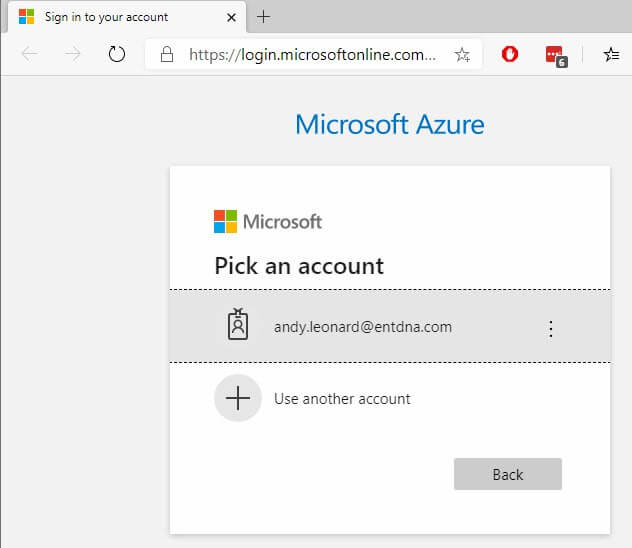Close the Sign in to your account tab

click(x=231, y=17)
